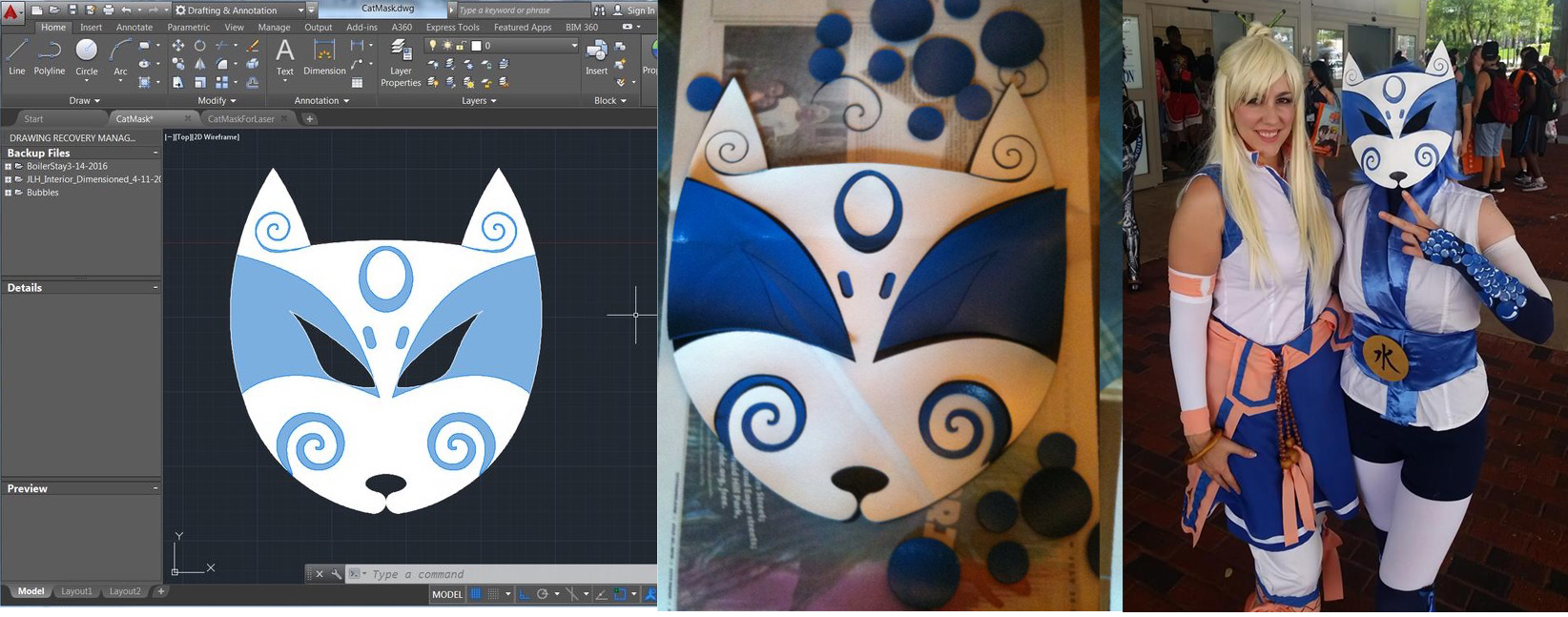Click the Insert block icon
The image size is (1568, 617).
[596, 56]
